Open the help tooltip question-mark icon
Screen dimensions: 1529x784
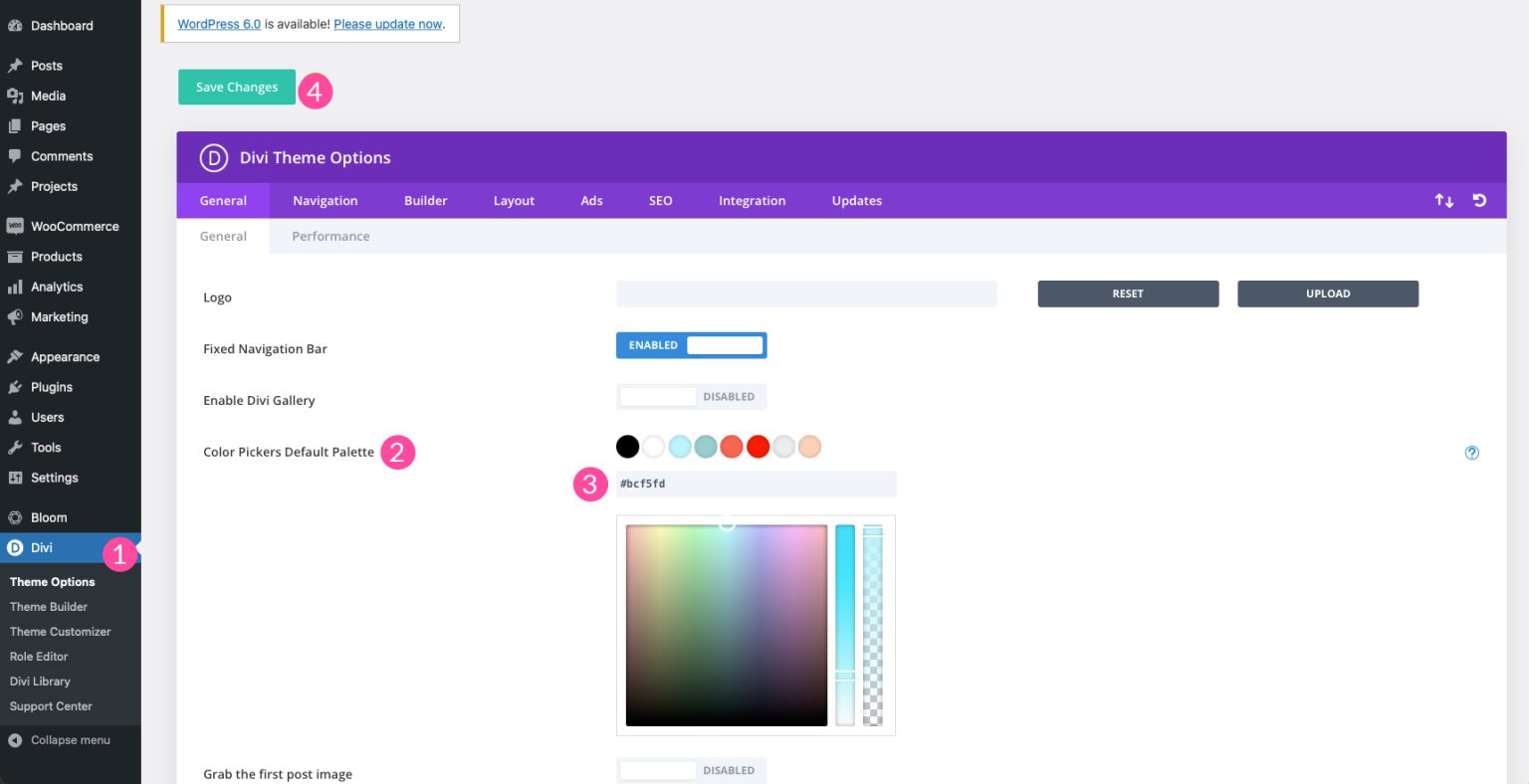(1472, 453)
